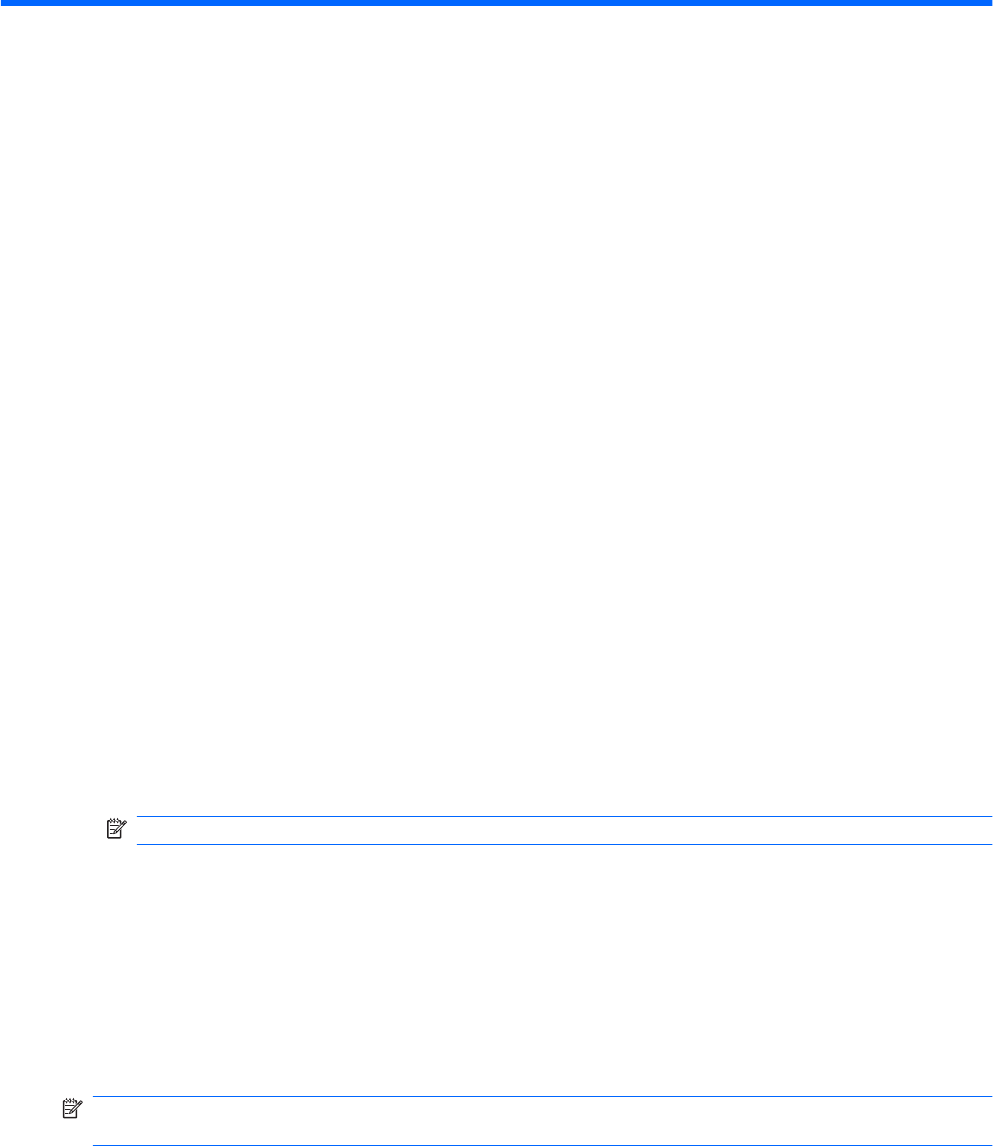Select the top border line of lower note
Screen dimensions: 993x1146
click(x=542, y=1096)
